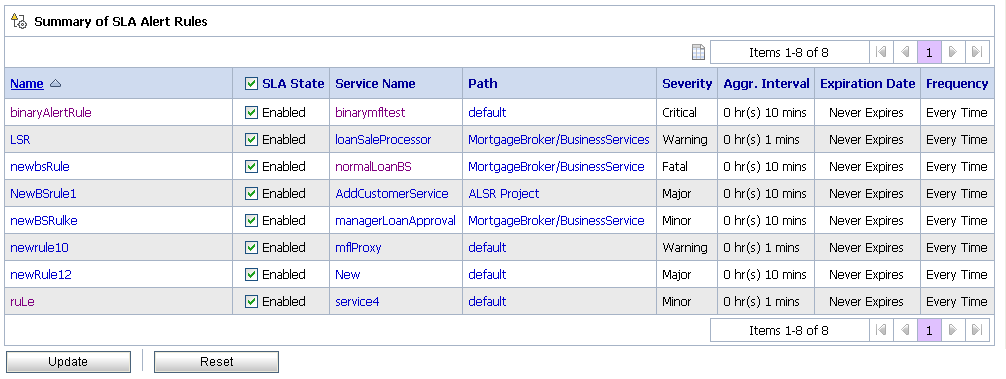Uncheck Enabled for newrule10
The image size is (1006, 379).
(252, 247)
